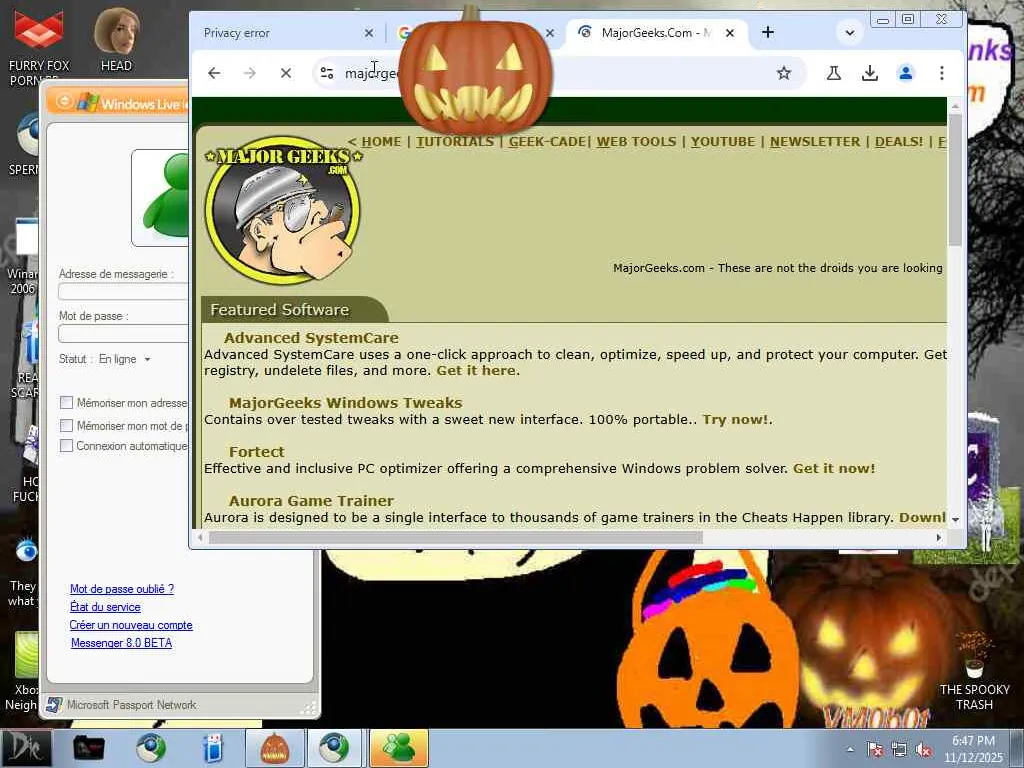Select THE SPOOKY TRASH desktop icon
Screen dimensions: 1024x768
pos(974,671)
